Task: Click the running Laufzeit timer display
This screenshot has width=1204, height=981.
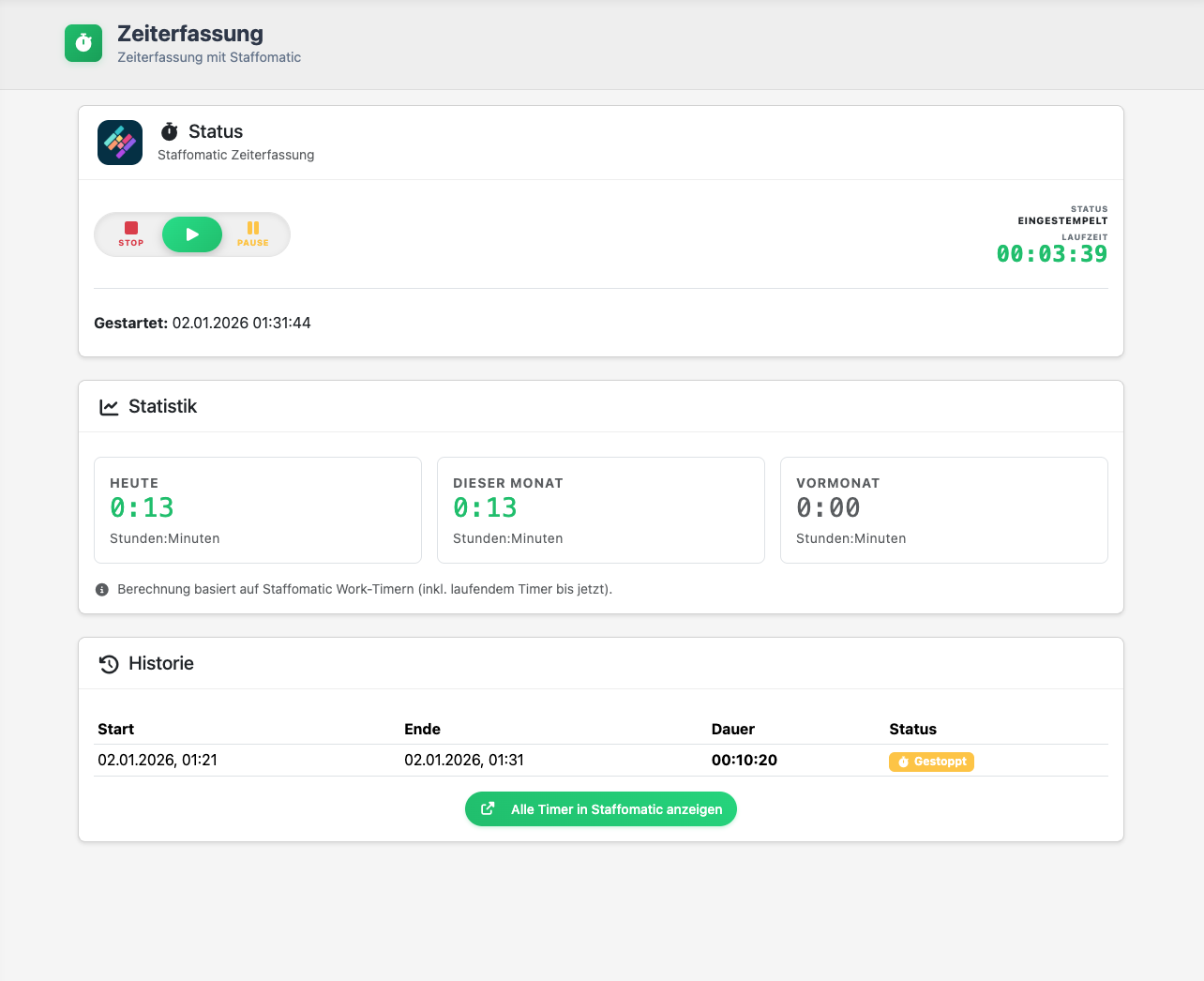Action: point(1051,254)
